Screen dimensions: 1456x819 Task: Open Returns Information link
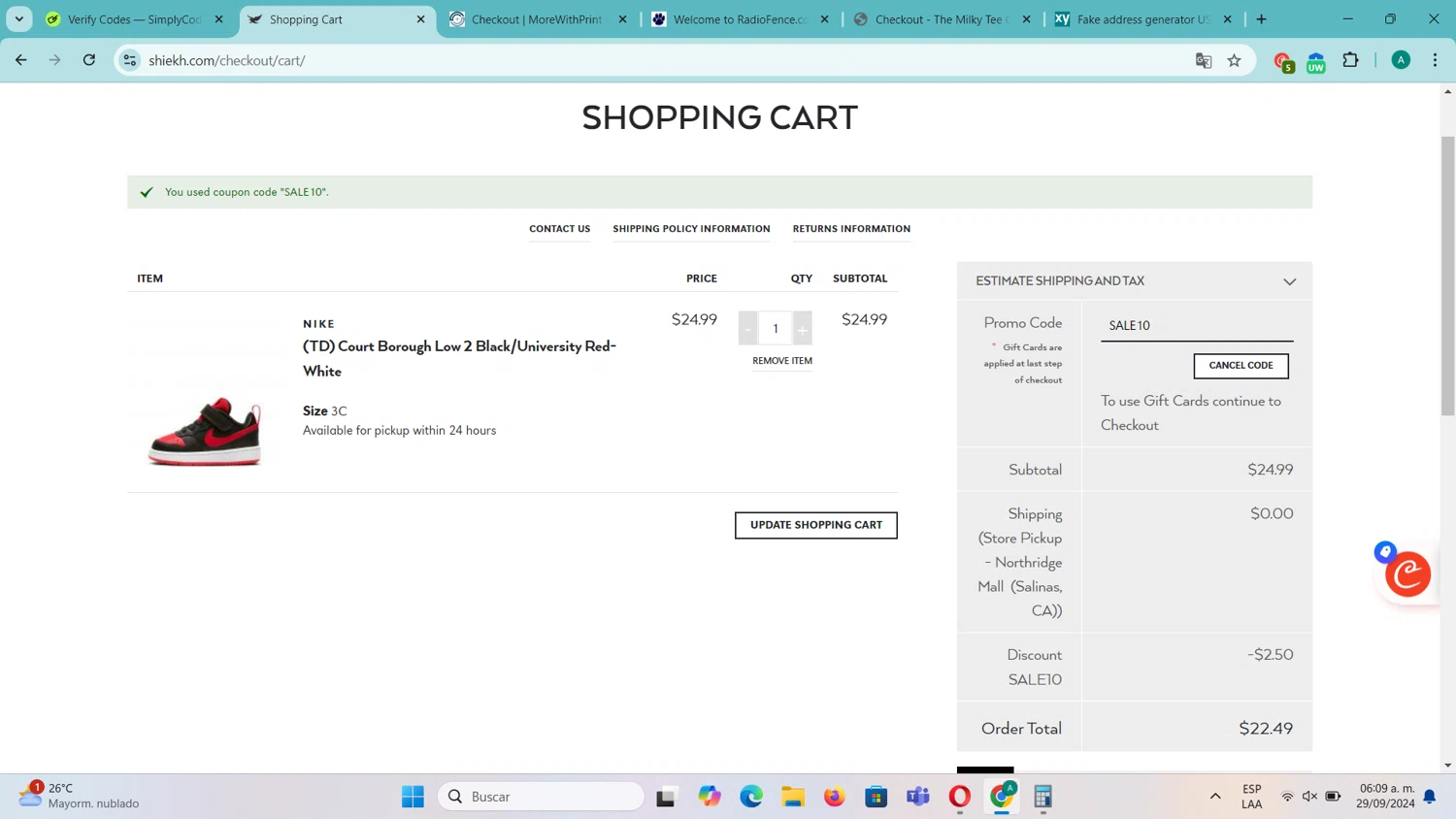point(851,229)
